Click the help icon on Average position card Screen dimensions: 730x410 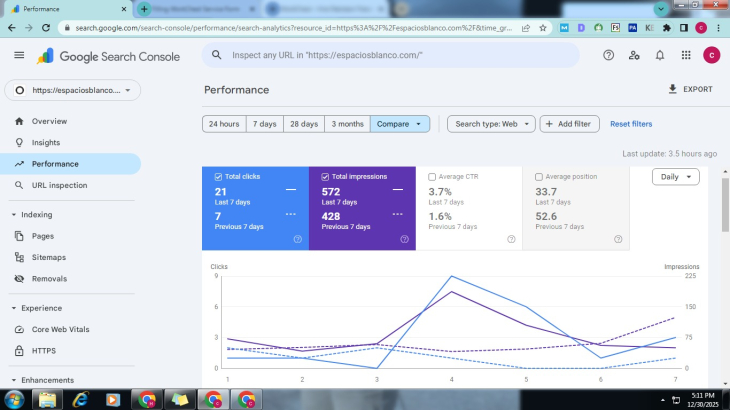618,239
